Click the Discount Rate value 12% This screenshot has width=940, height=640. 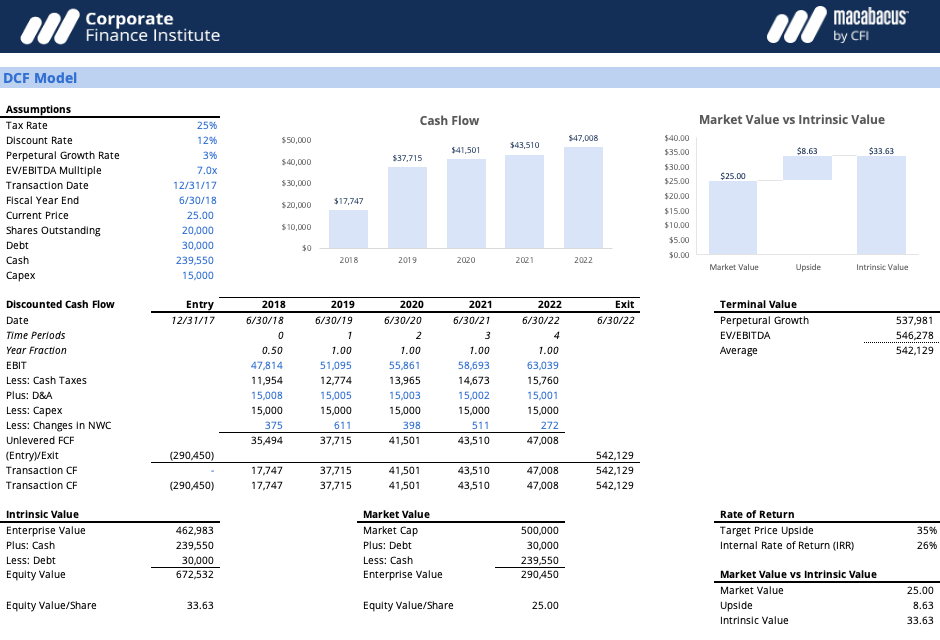point(206,140)
